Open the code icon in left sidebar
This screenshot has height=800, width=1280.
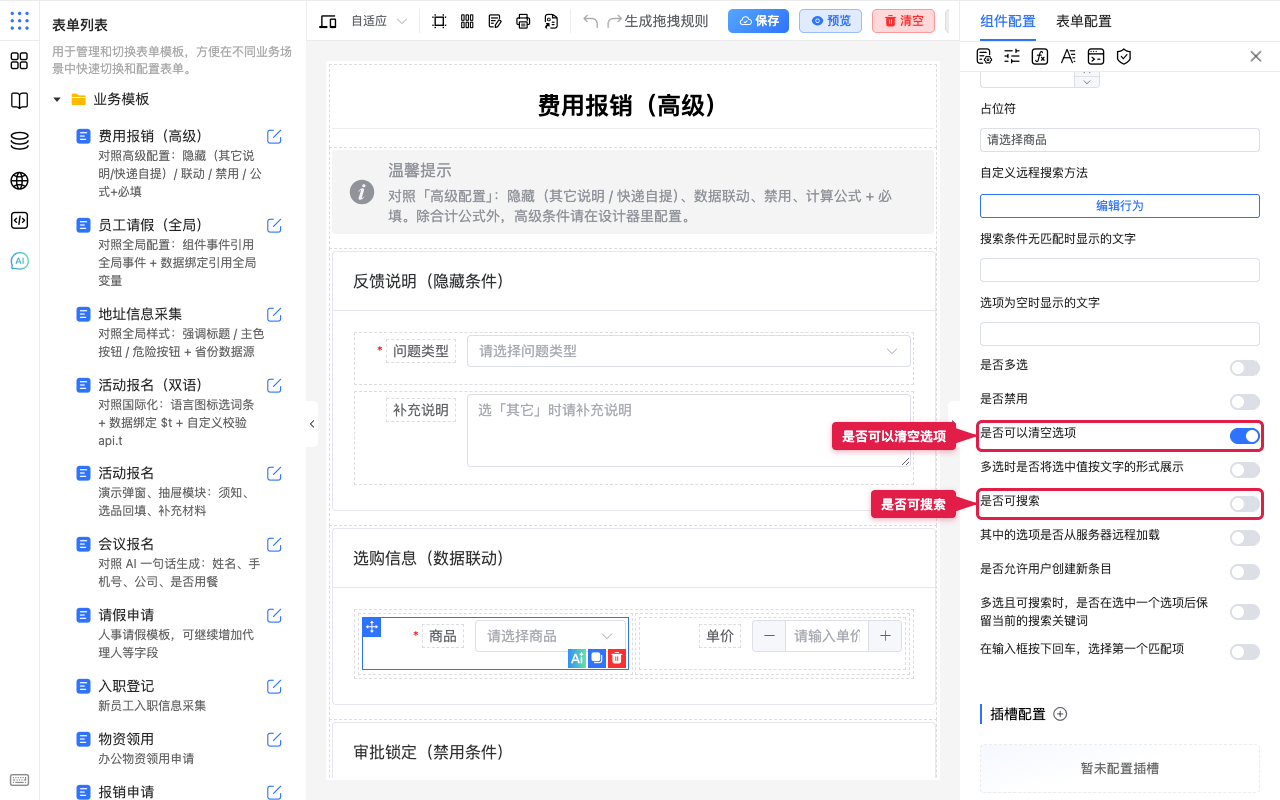point(19,221)
